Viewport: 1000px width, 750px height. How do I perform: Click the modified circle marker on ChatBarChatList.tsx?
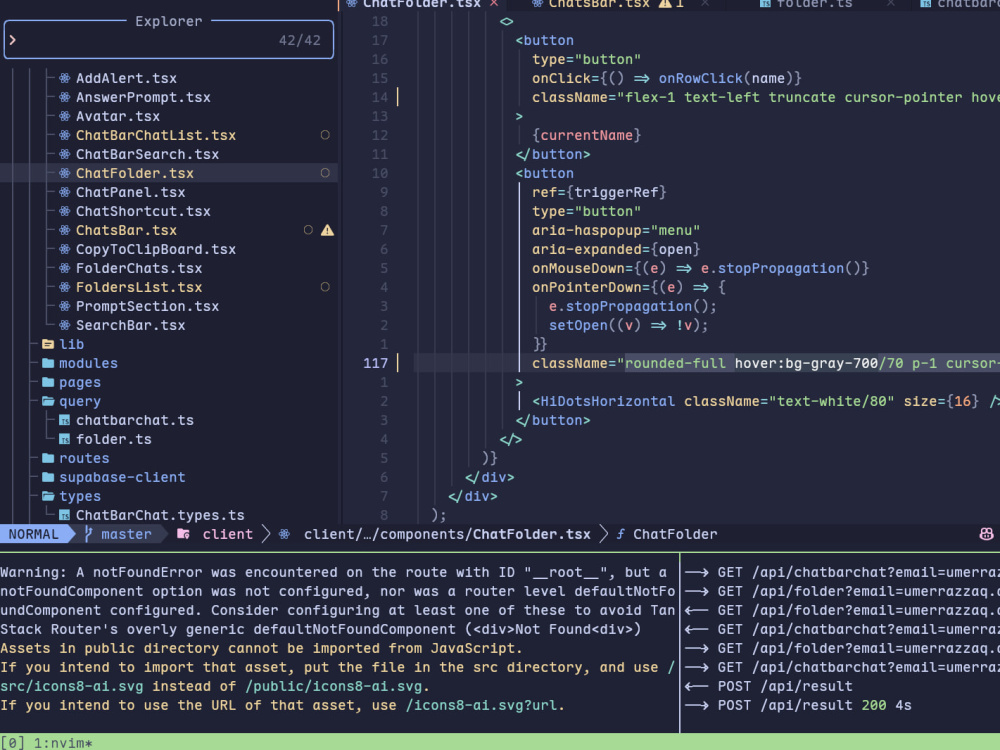(325, 135)
